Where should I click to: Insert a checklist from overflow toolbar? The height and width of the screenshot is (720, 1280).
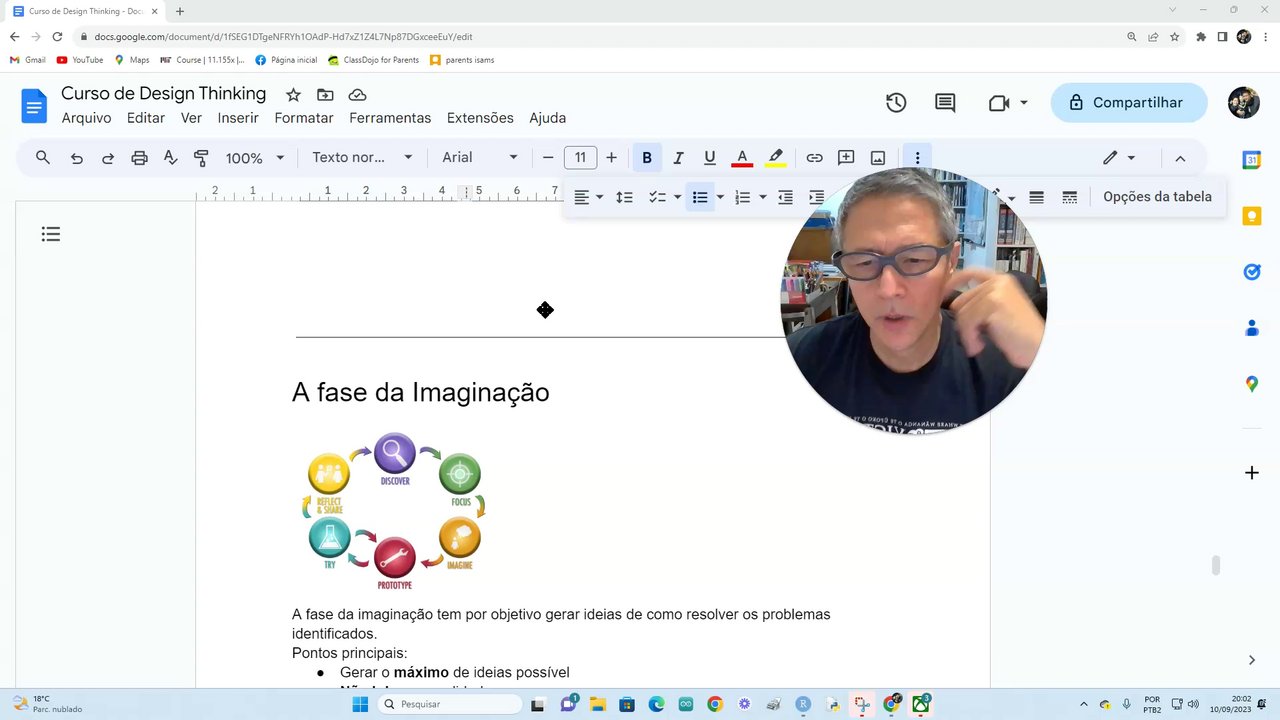(x=657, y=197)
